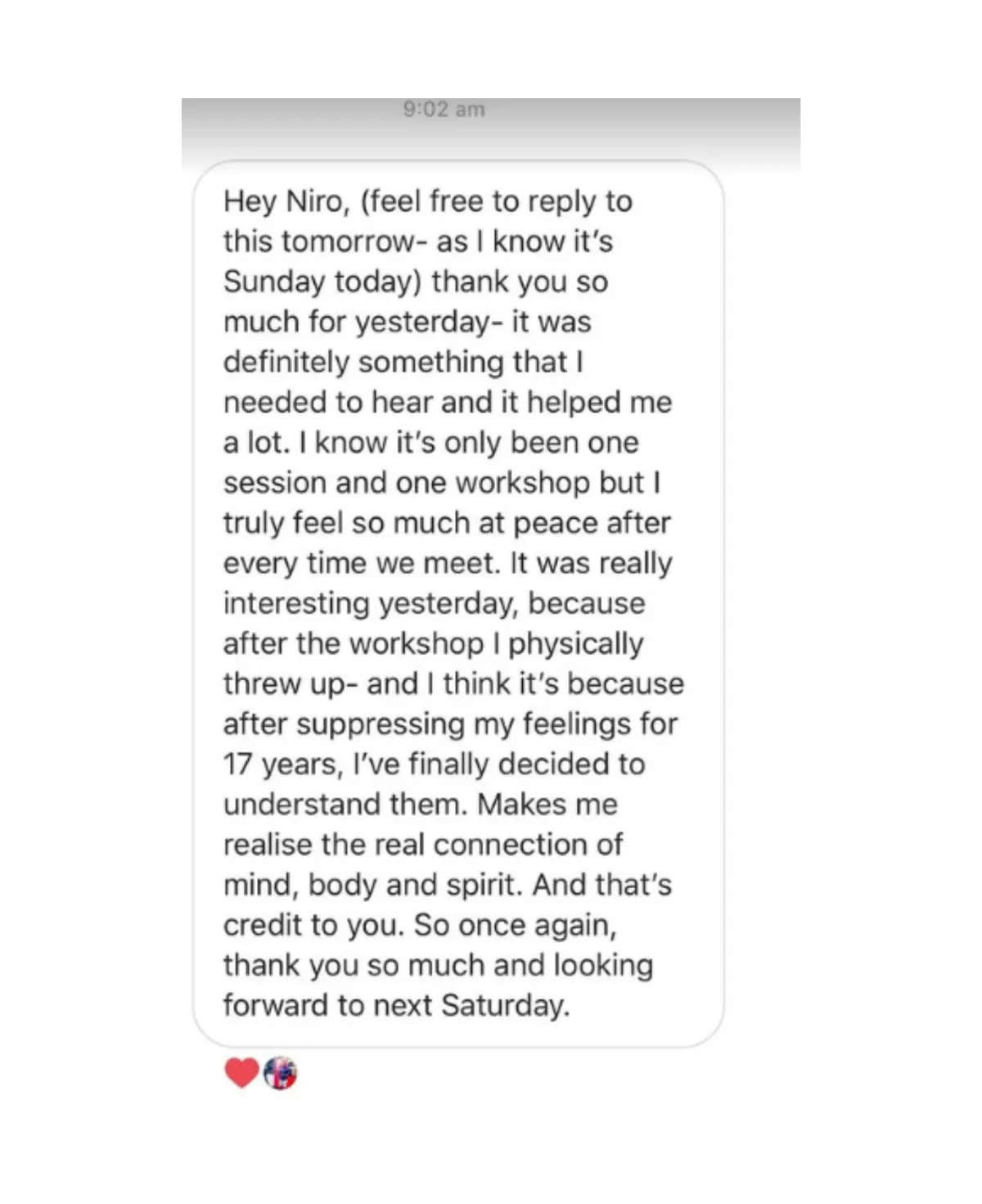The image size is (982, 1204).
Task: Tap 'every time we meet.' text
Action: point(362,563)
